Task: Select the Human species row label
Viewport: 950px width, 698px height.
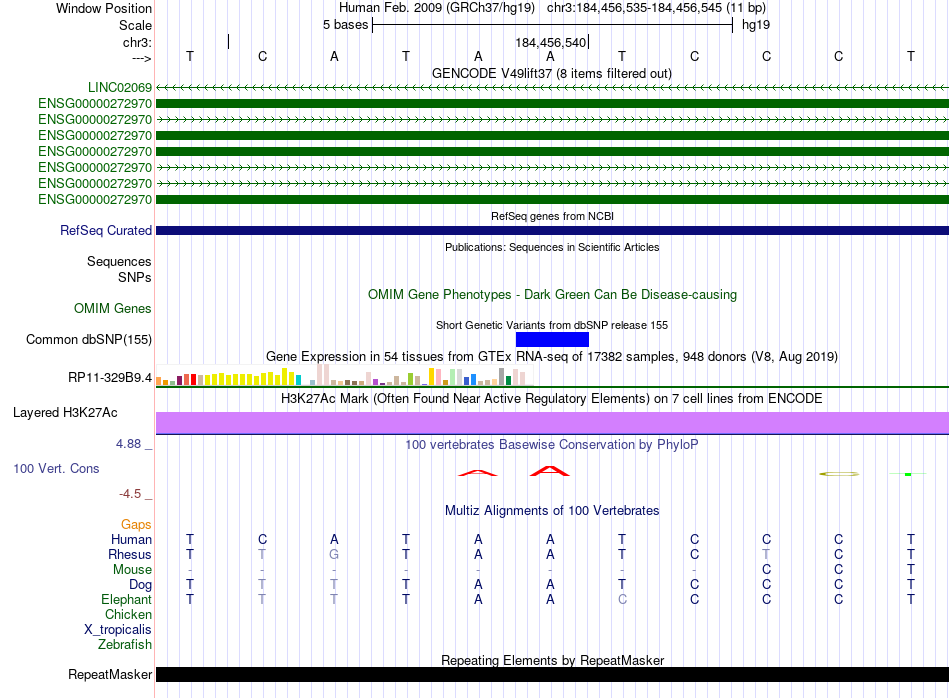Action: [131, 539]
